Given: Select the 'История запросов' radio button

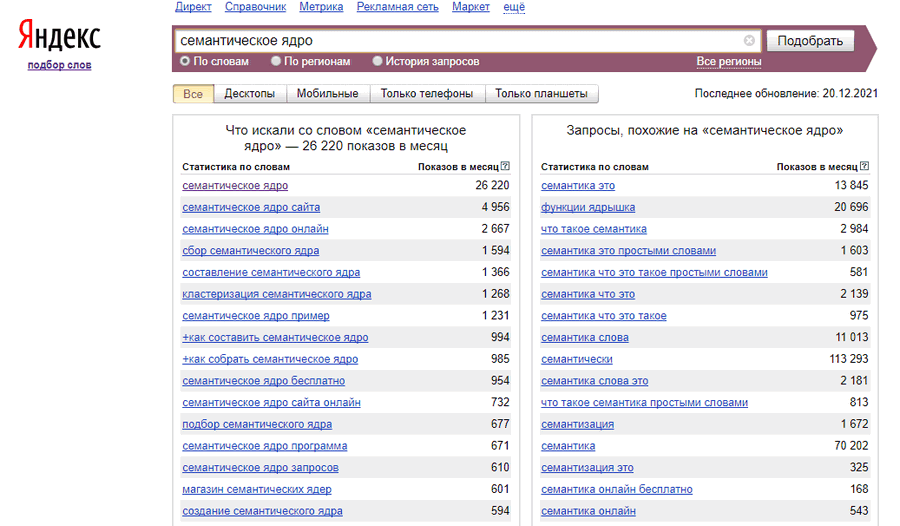Looking at the screenshot, I should pyautogui.click(x=378, y=61).
